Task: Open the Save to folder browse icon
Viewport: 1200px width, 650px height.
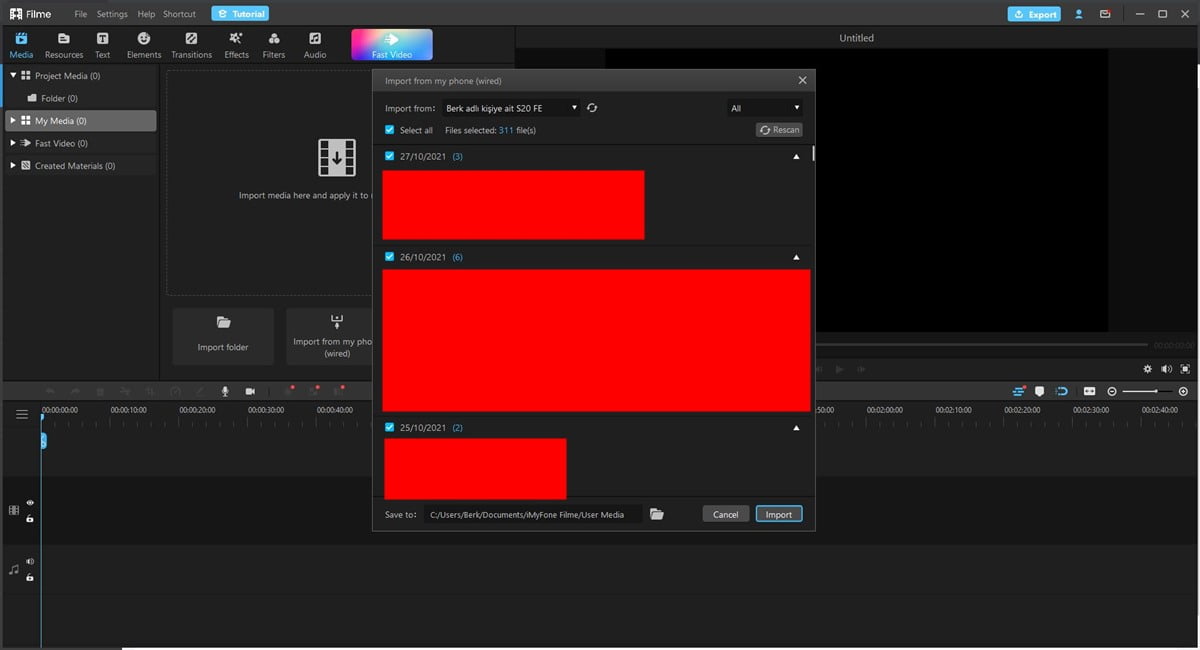Action: 657,514
